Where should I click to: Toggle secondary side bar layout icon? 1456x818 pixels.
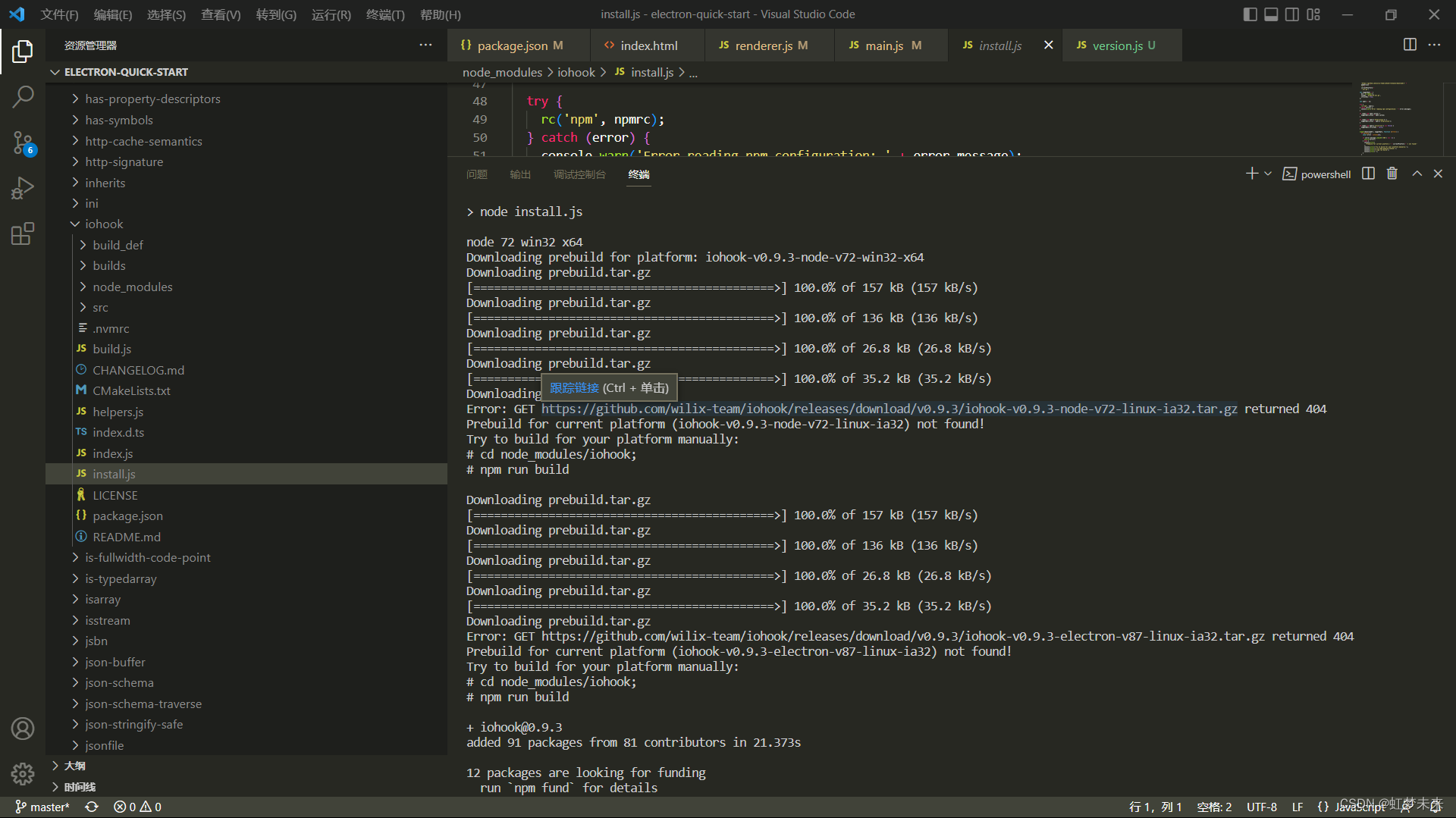1292,14
